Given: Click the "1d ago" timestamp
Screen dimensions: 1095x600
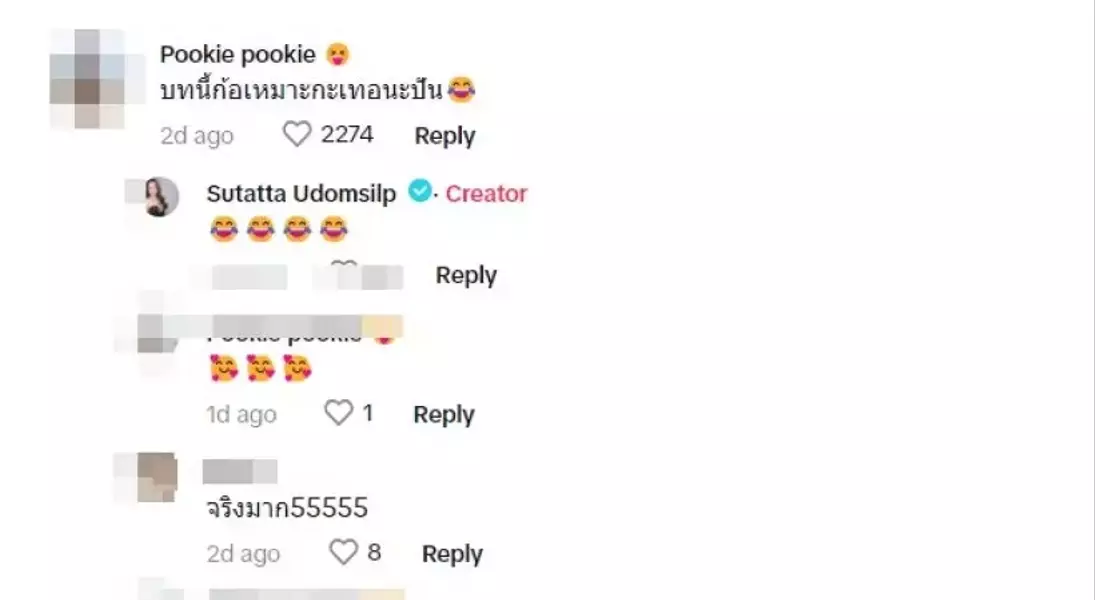Looking at the screenshot, I should (x=241, y=414).
